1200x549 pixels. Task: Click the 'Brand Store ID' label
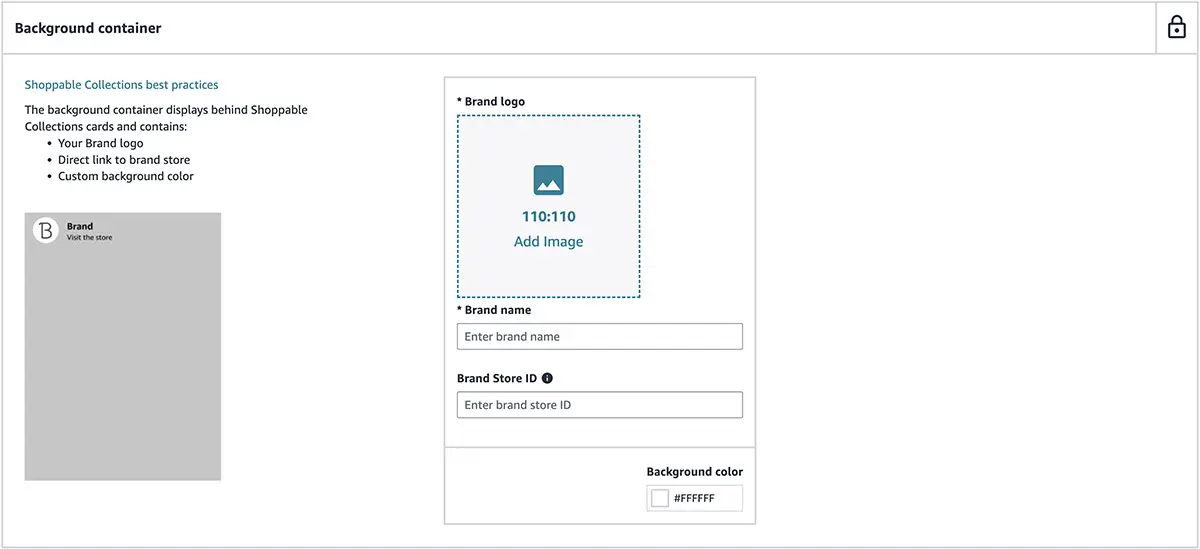497,379
